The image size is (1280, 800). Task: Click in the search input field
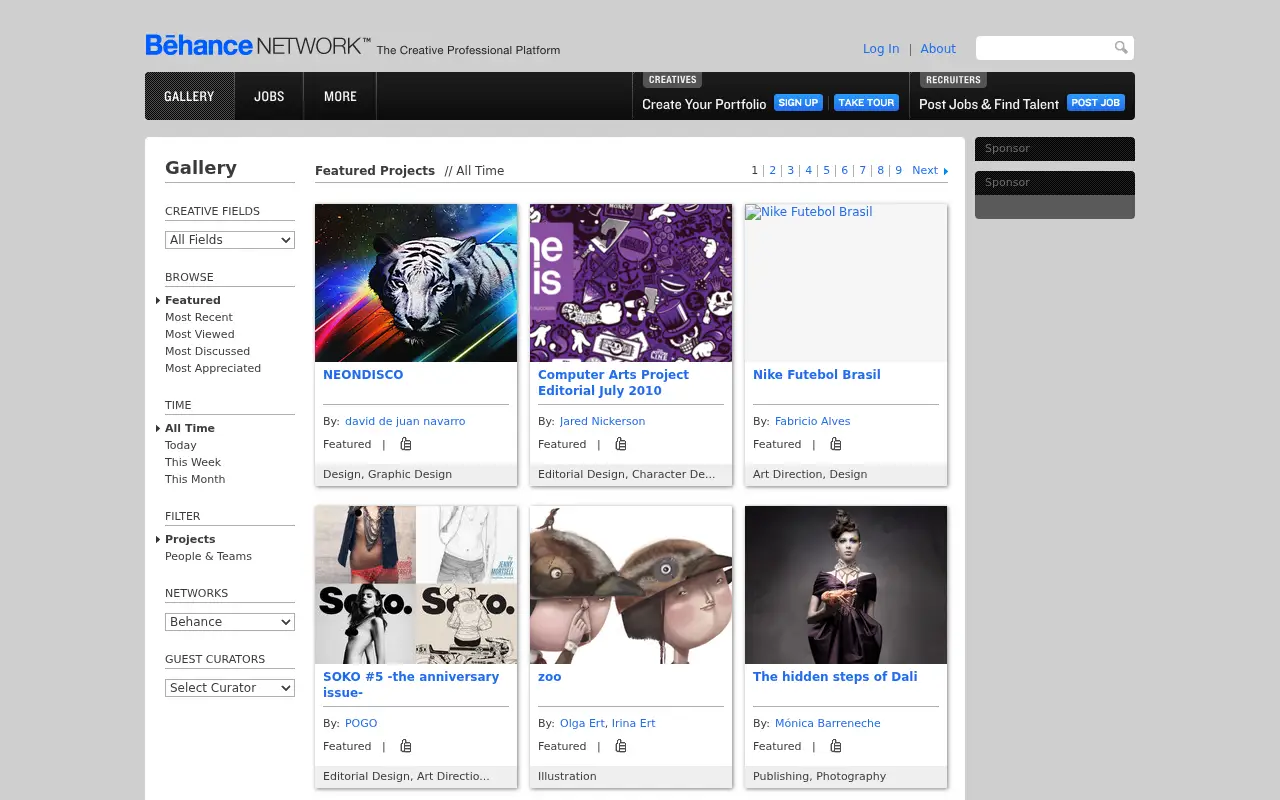[x=1045, y=48]
